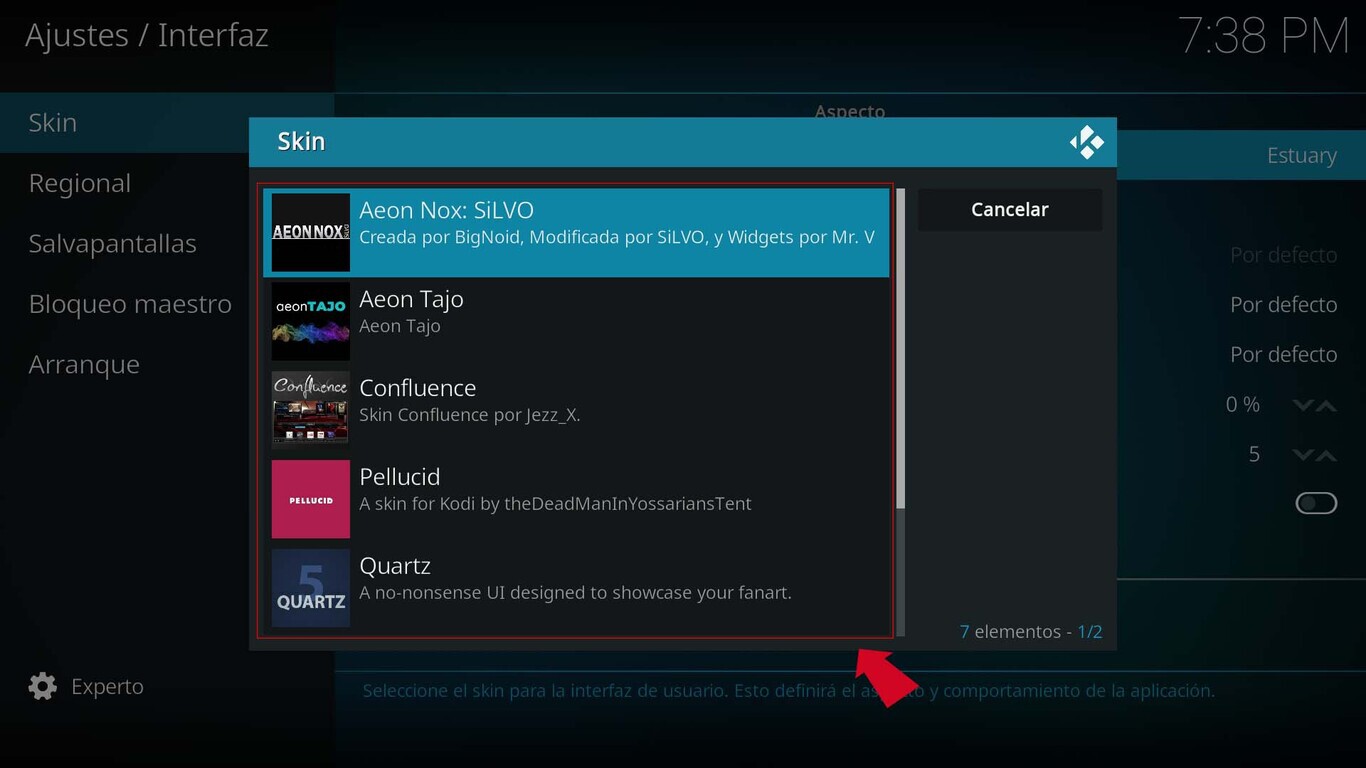Highlight the Skin sidebar entry
This screenshot has width=1366, height=768.
coord(52,122)
